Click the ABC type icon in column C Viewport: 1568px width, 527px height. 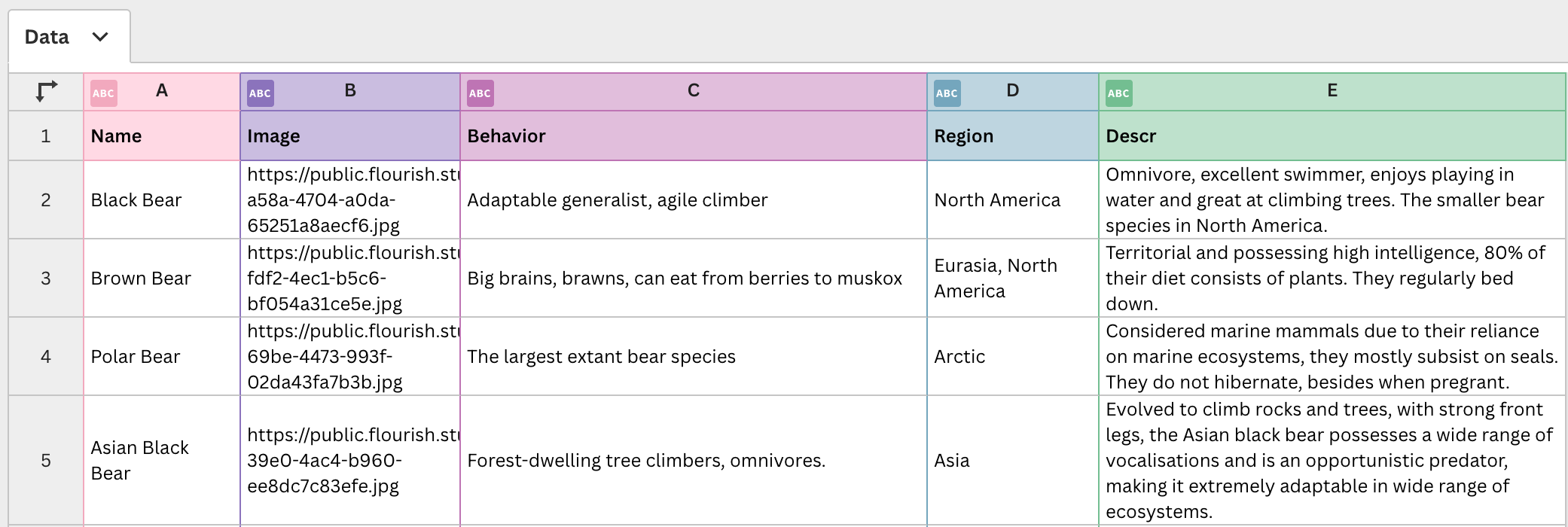(x=480, y=93)
